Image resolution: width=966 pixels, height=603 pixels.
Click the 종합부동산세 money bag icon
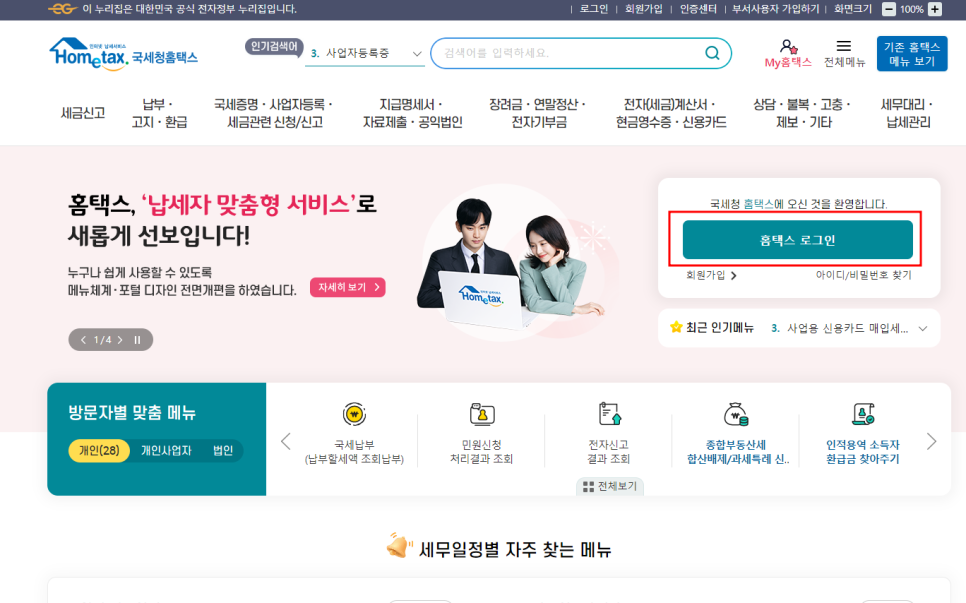[x=736, y=414]
